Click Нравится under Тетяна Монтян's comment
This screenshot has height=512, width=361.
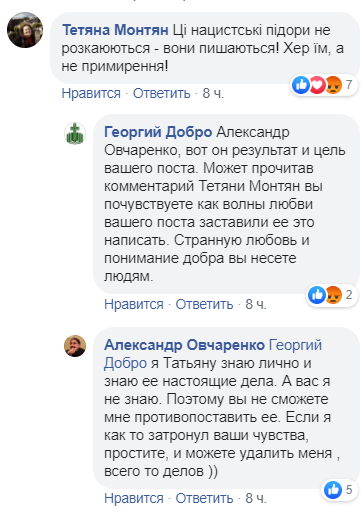(91, 93)
